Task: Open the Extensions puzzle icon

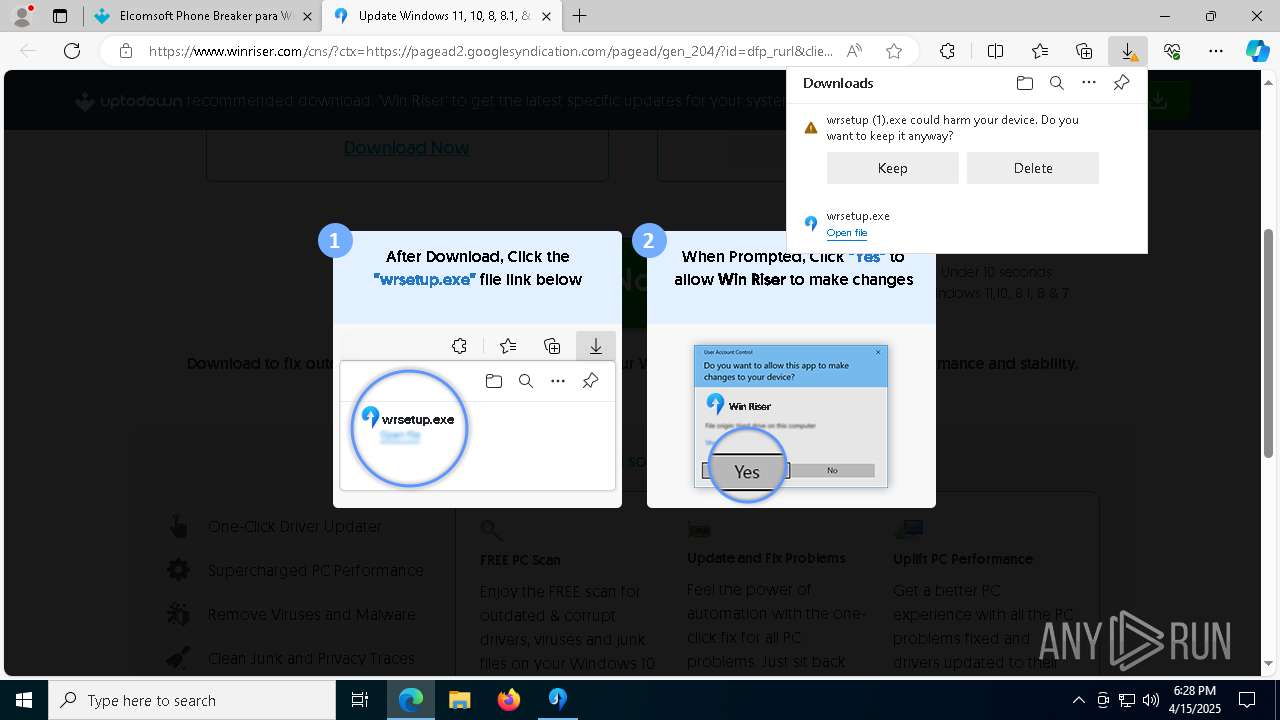Action: point(947,51)
